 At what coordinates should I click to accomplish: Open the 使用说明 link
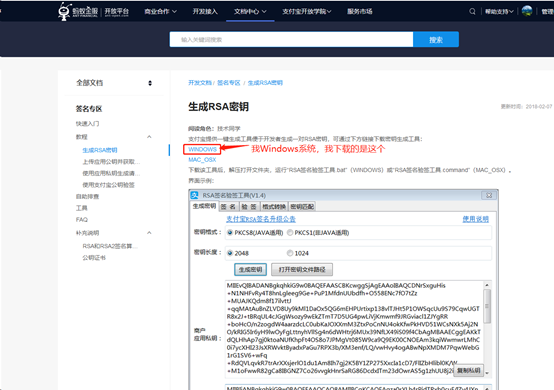pos(476,219)
